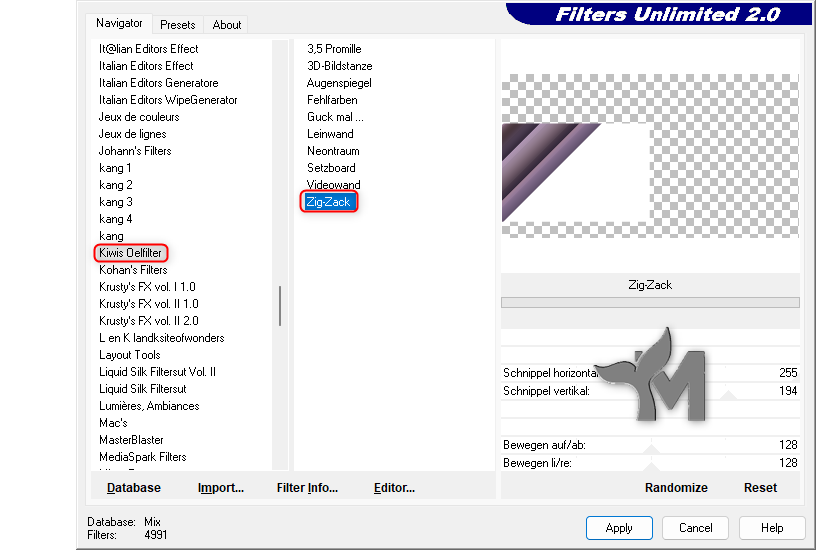816x550 pixels.
Task: Switch to the Presets tab
Action: (x=177, y=24)
